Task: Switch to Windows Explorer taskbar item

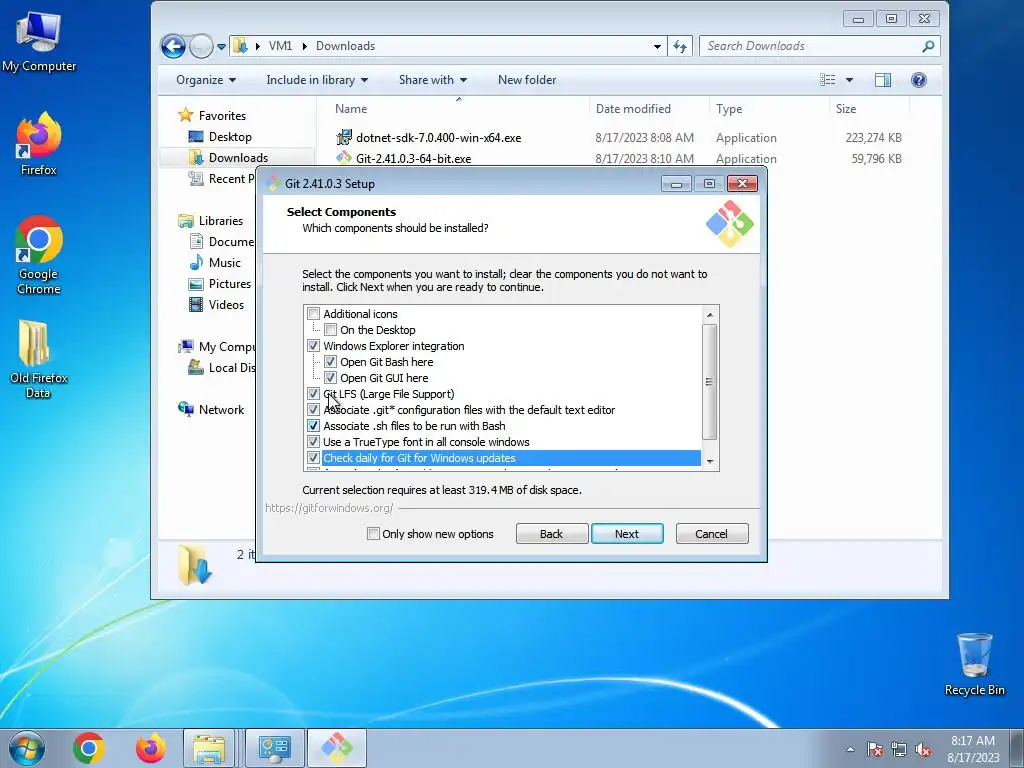Action: 209,748
